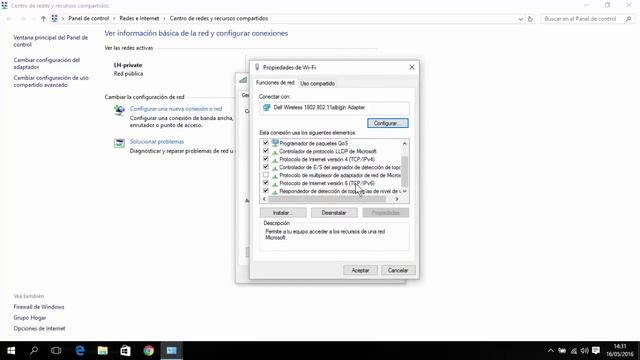Toggle the Protocolo de Internet versión 4 checkbox
The height and width of the screenshot is (360, 640).
point(266,159)
